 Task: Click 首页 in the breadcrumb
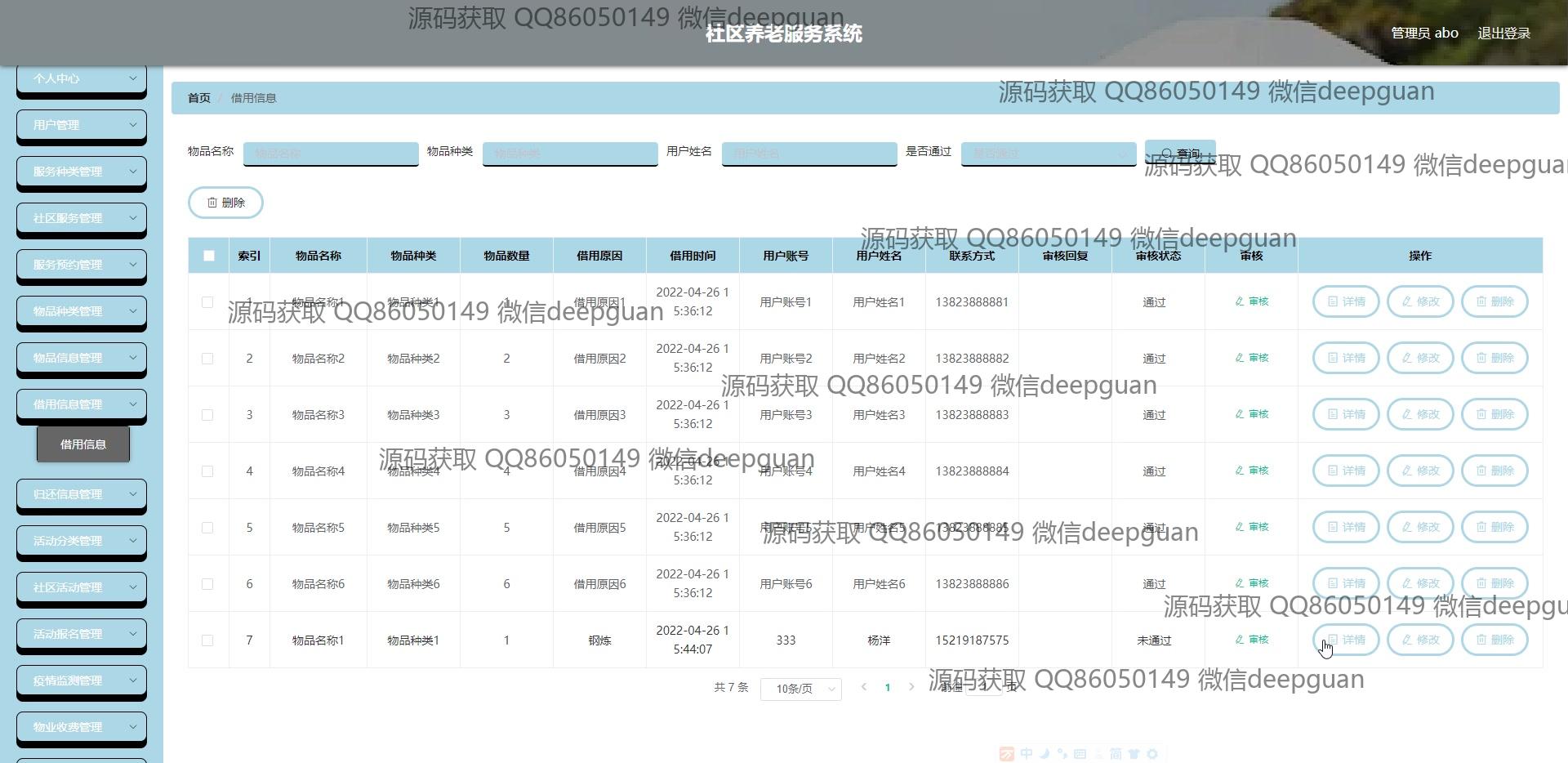click(x=199, y=98)
